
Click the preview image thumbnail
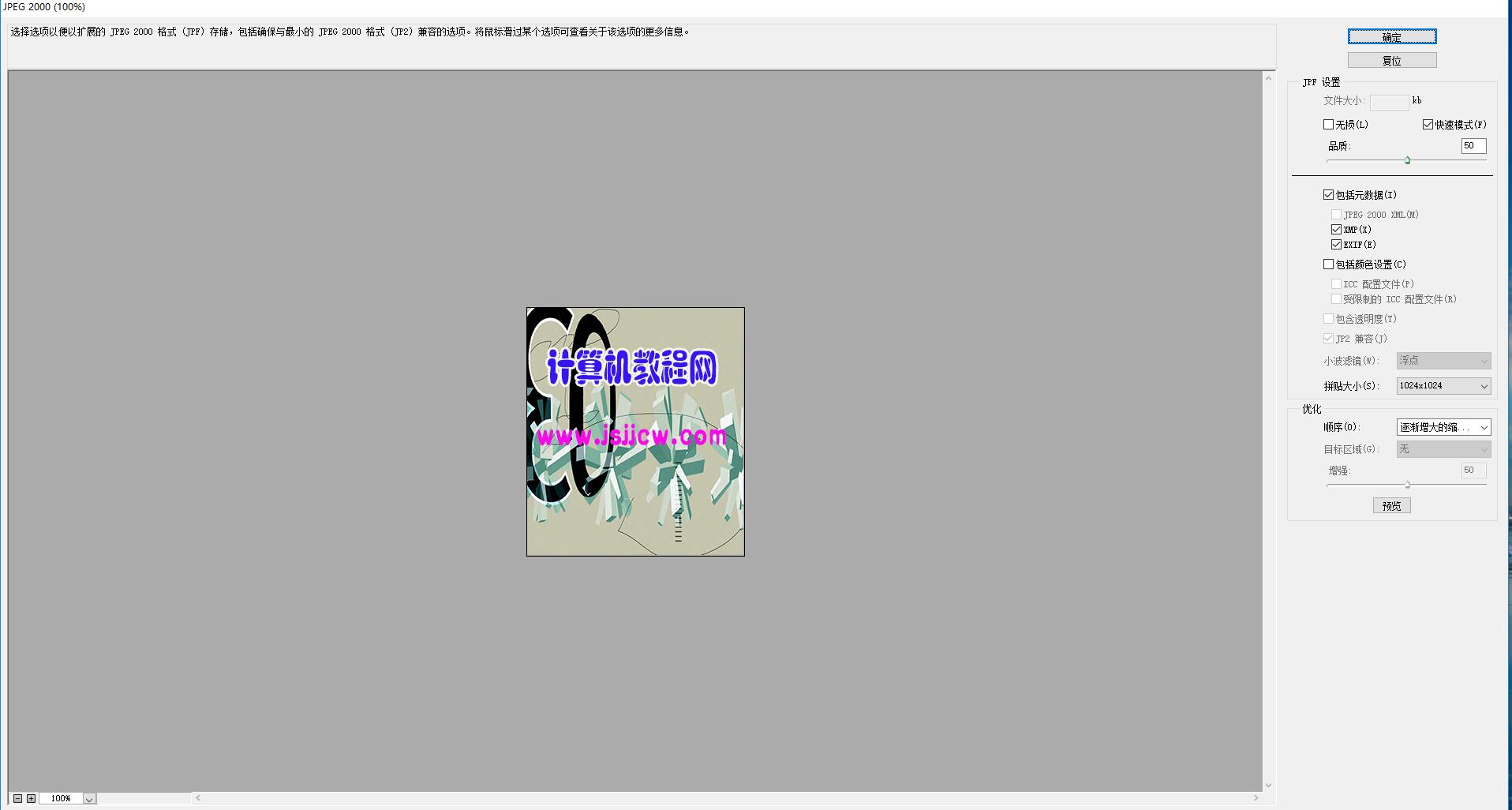tap(635, 432)
